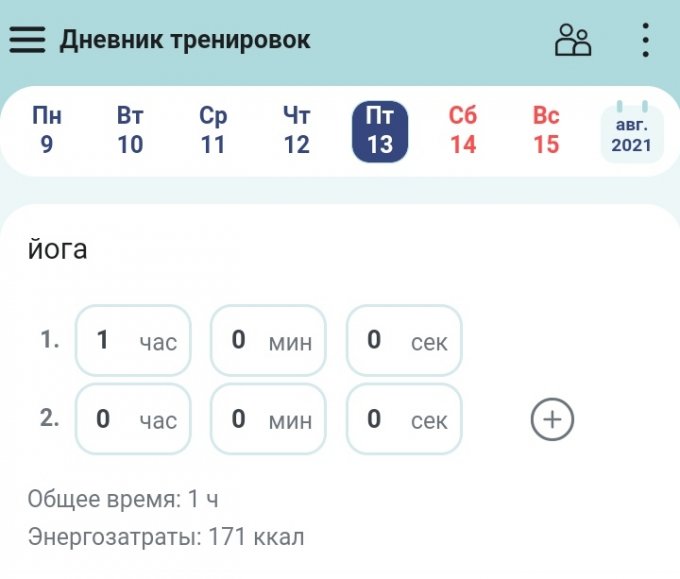Add another time entry with plus icon
Screen dimensions: 680x579
tap(552, 419)
